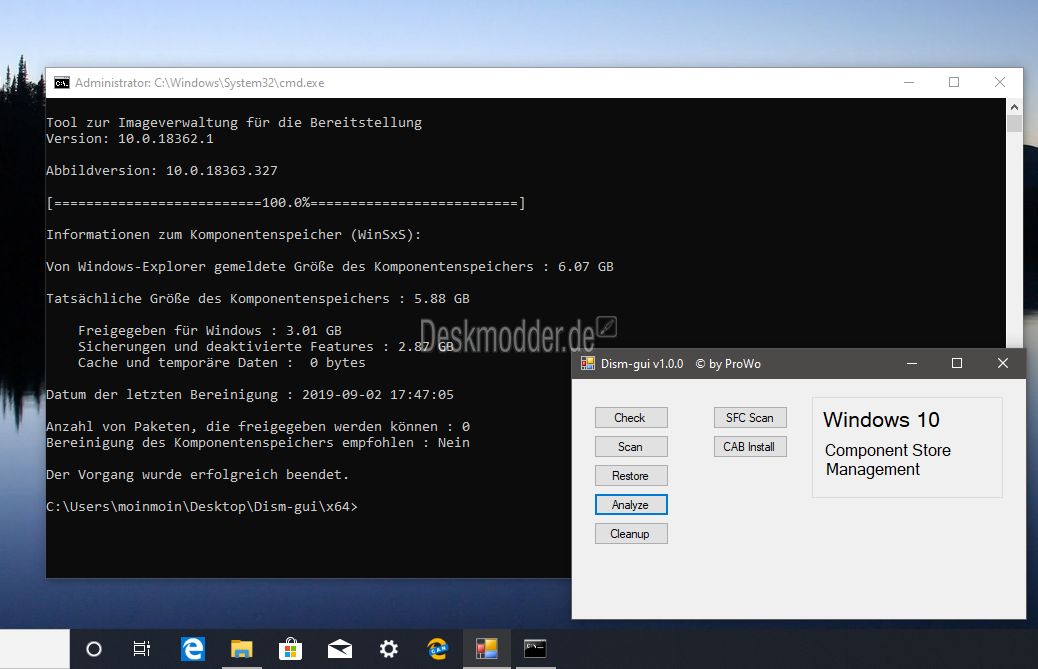Open File Explorer folder icon
The width and height of the screenshot is (1038, 669).
point(242,649)
